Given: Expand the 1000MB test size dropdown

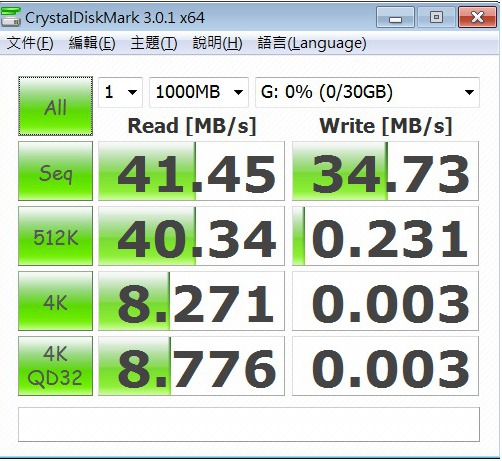Looking at the screenshot, I should (x=199, y=92).
